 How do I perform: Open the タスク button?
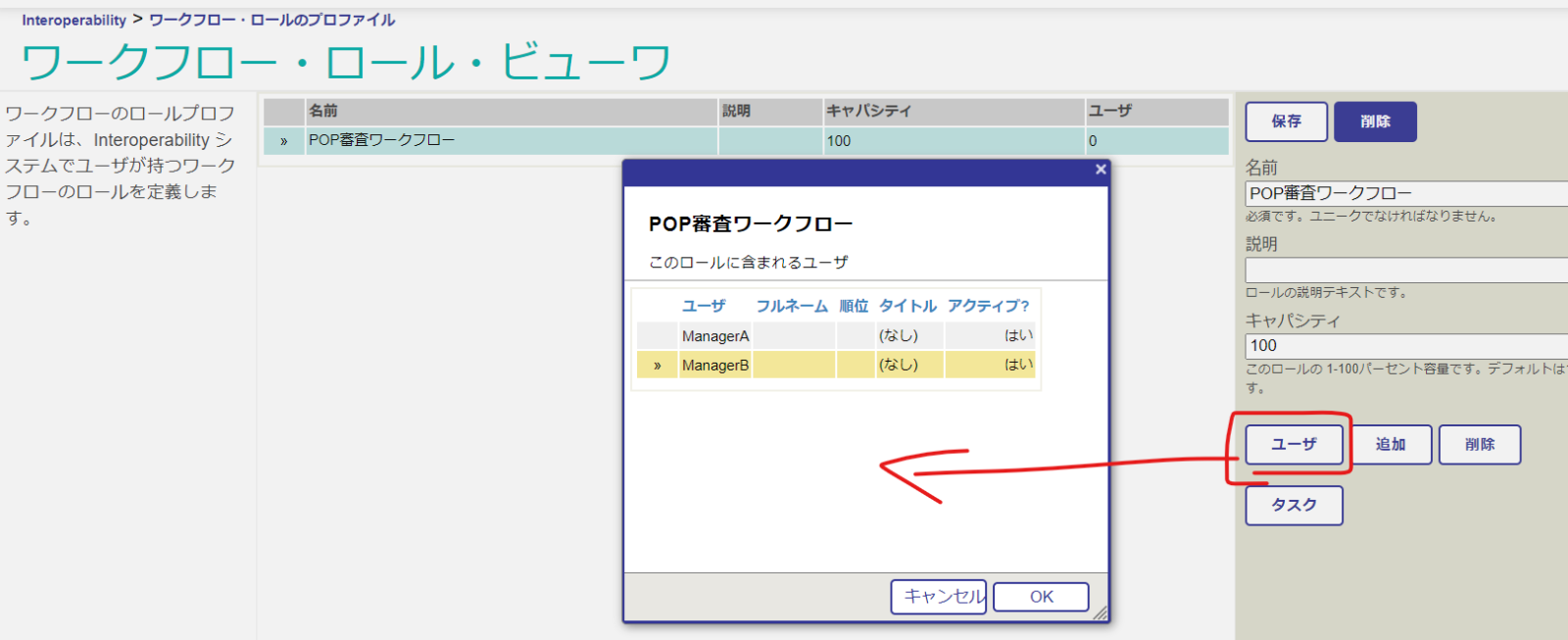click(1294, 505)
